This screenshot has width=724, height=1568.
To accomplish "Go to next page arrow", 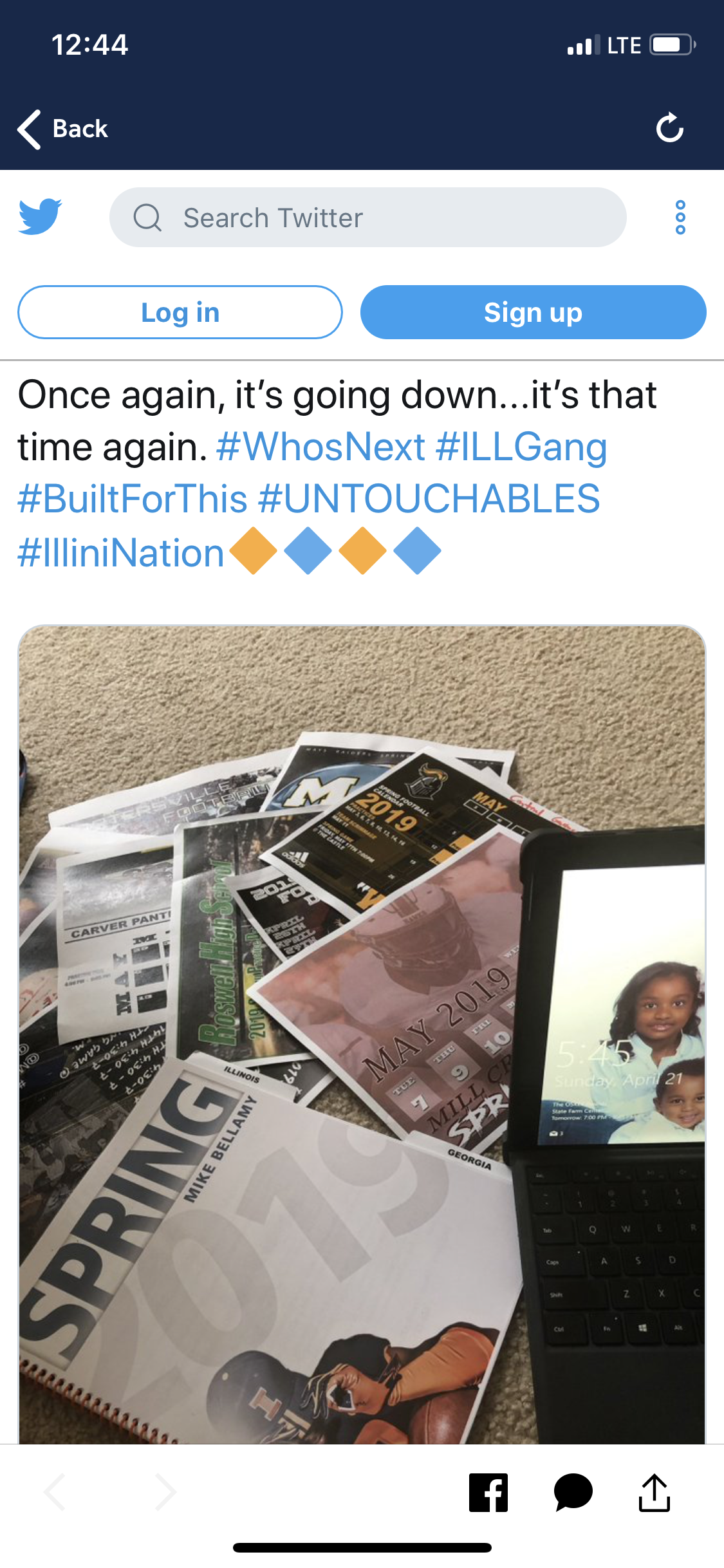I will pos(165,1492).
